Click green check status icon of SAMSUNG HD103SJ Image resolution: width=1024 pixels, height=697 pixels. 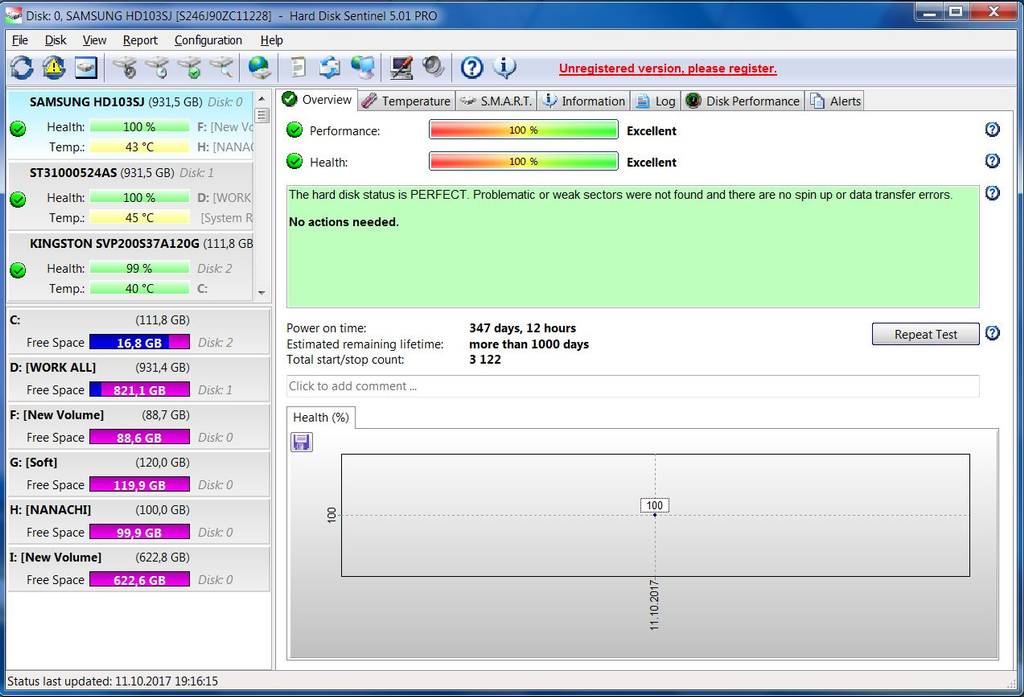18,129
